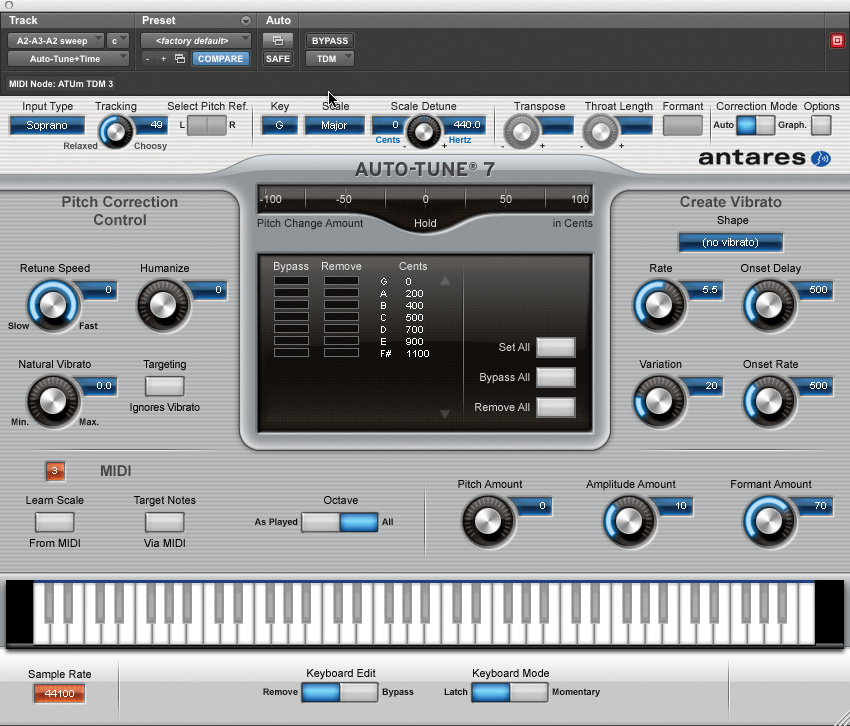Switch Keyboard Mode Latch/Momentary toggle
850x726 pixels.
(510, 692)
